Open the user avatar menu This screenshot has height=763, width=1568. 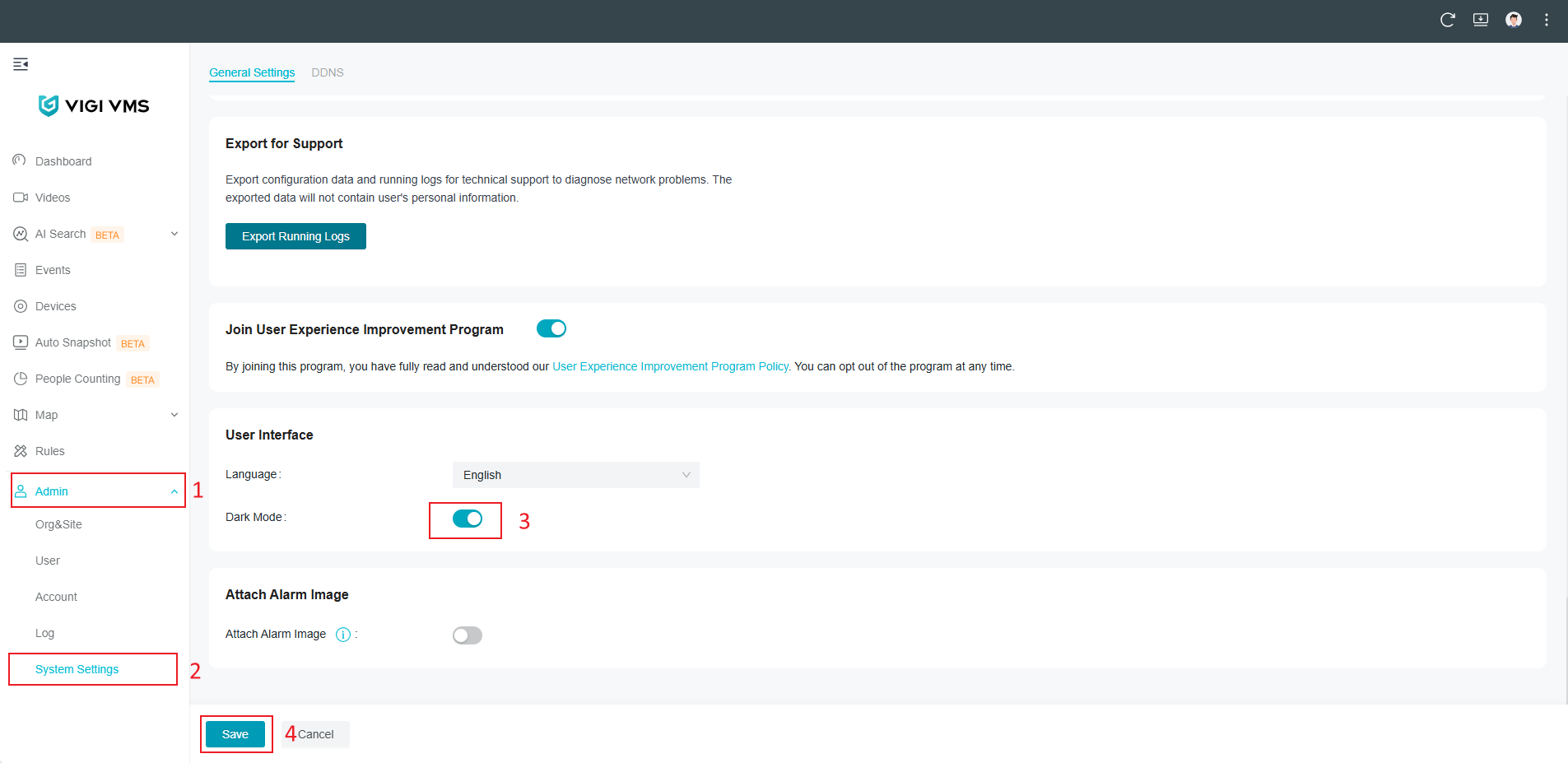coord(1514,20)
